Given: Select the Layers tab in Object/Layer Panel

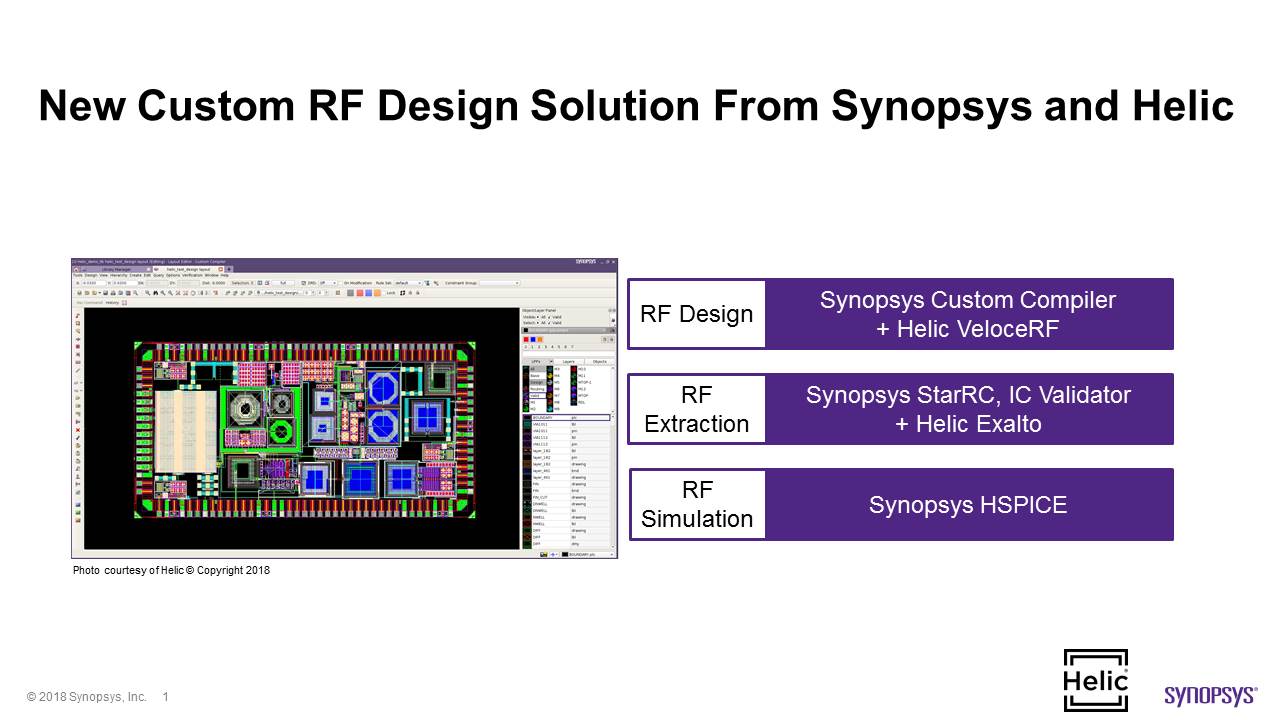Looking at the screenshot, I should 569,362.
